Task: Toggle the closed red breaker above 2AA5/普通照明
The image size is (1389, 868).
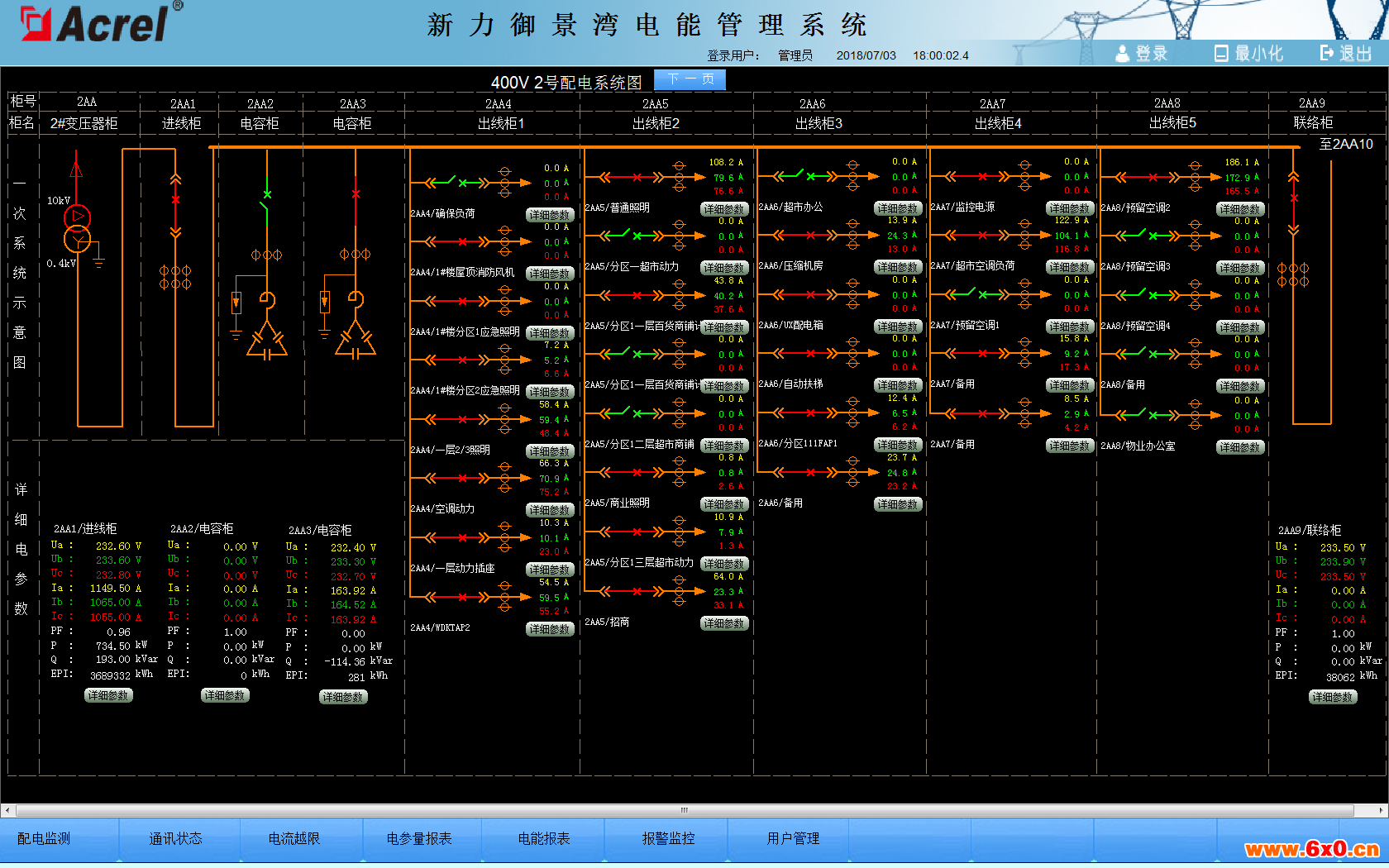Action: click(637, 177)
